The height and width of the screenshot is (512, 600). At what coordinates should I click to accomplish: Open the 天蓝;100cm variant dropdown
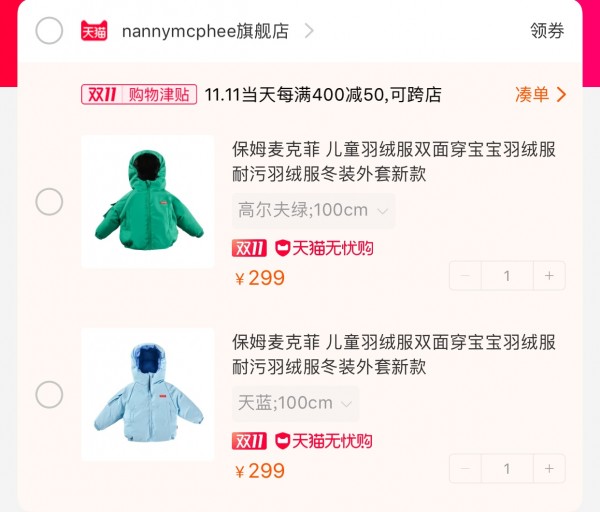point(295,403)
